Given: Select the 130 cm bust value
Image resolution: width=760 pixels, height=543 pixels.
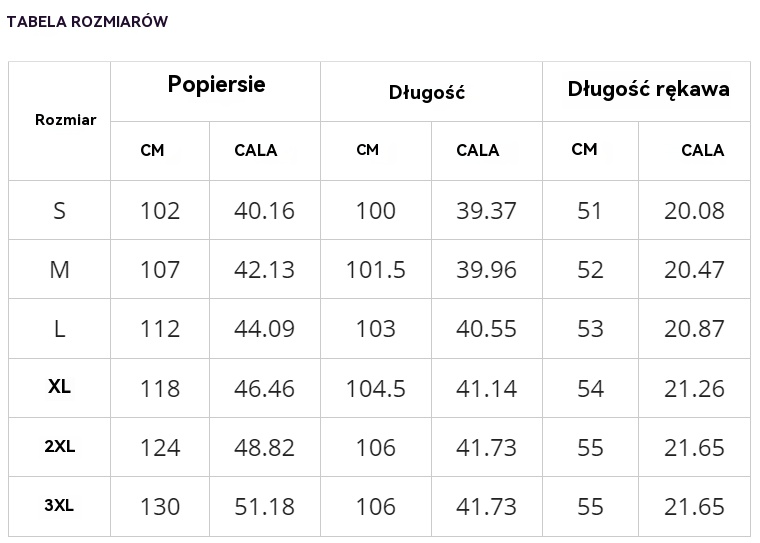Looking at the screenshot, I should [x=160, y=507].
